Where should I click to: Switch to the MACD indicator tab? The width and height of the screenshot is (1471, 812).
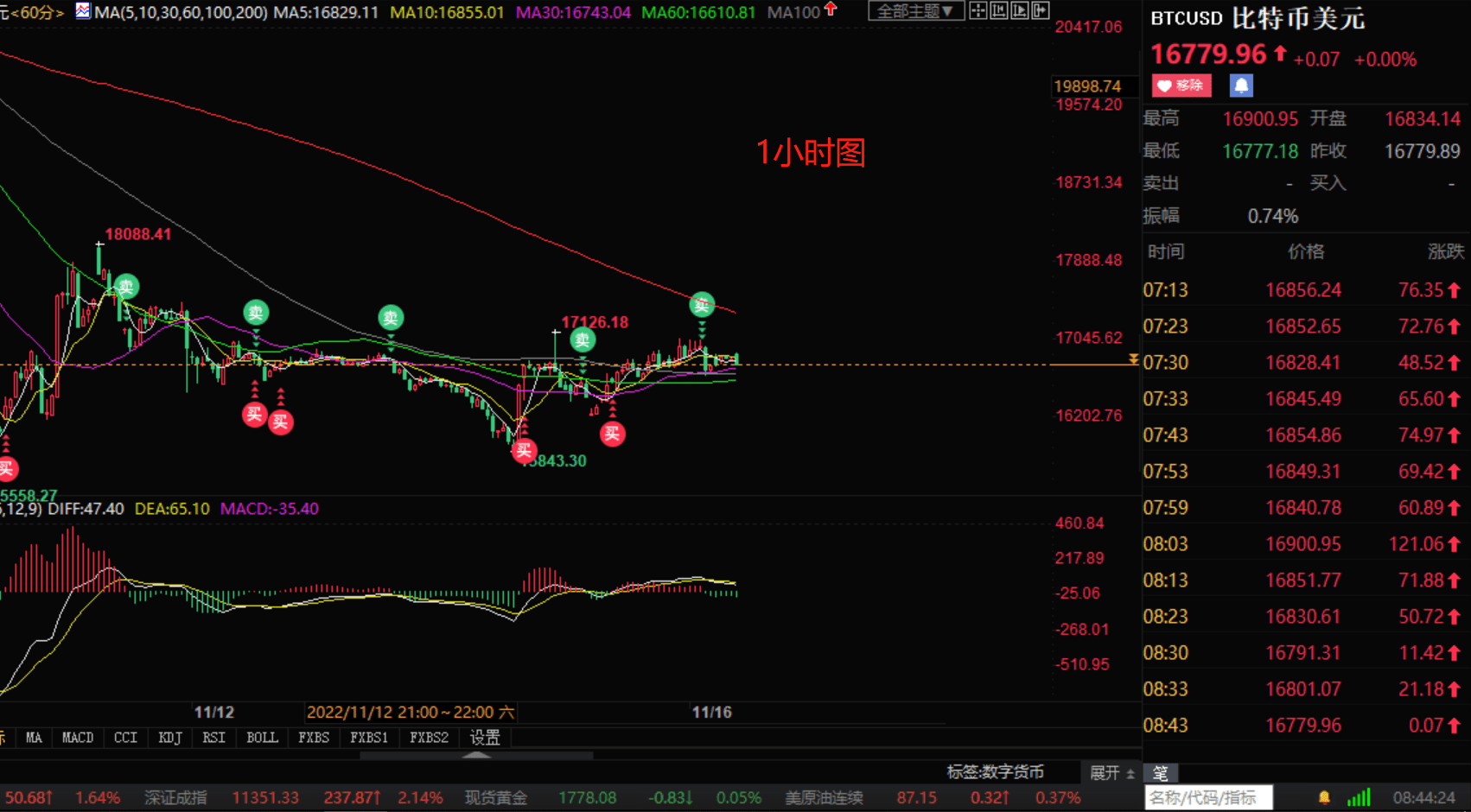pos(77,738)
